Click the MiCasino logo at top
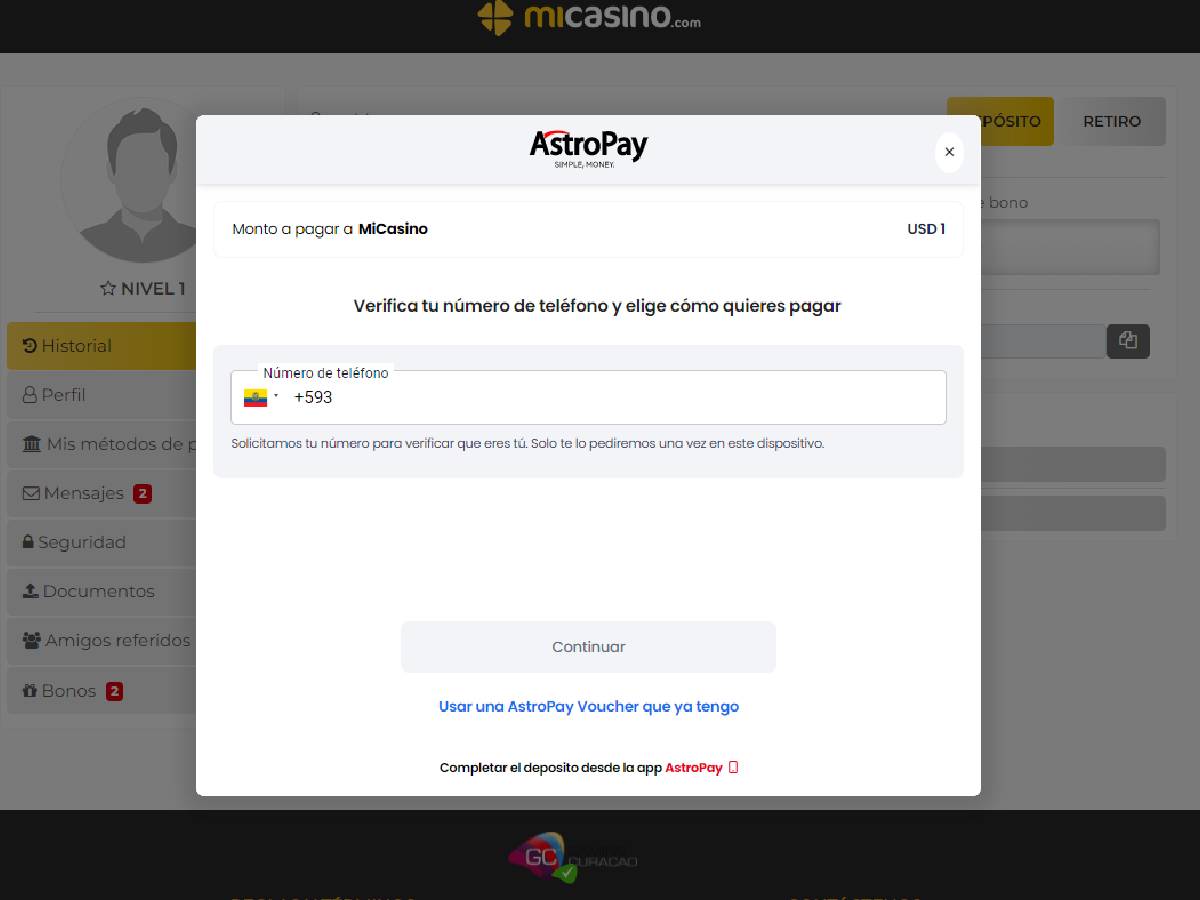The image size is (1200, 900). coord(588,18)
